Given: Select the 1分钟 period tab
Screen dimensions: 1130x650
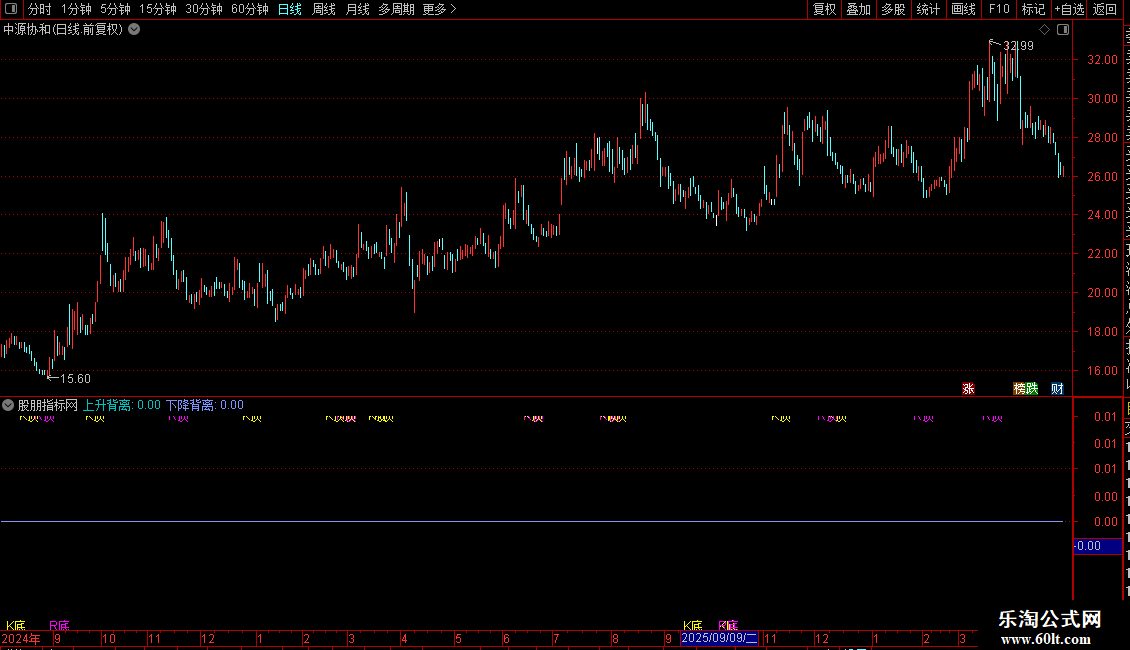Looking at the screenshot, I should coord(76,9).
